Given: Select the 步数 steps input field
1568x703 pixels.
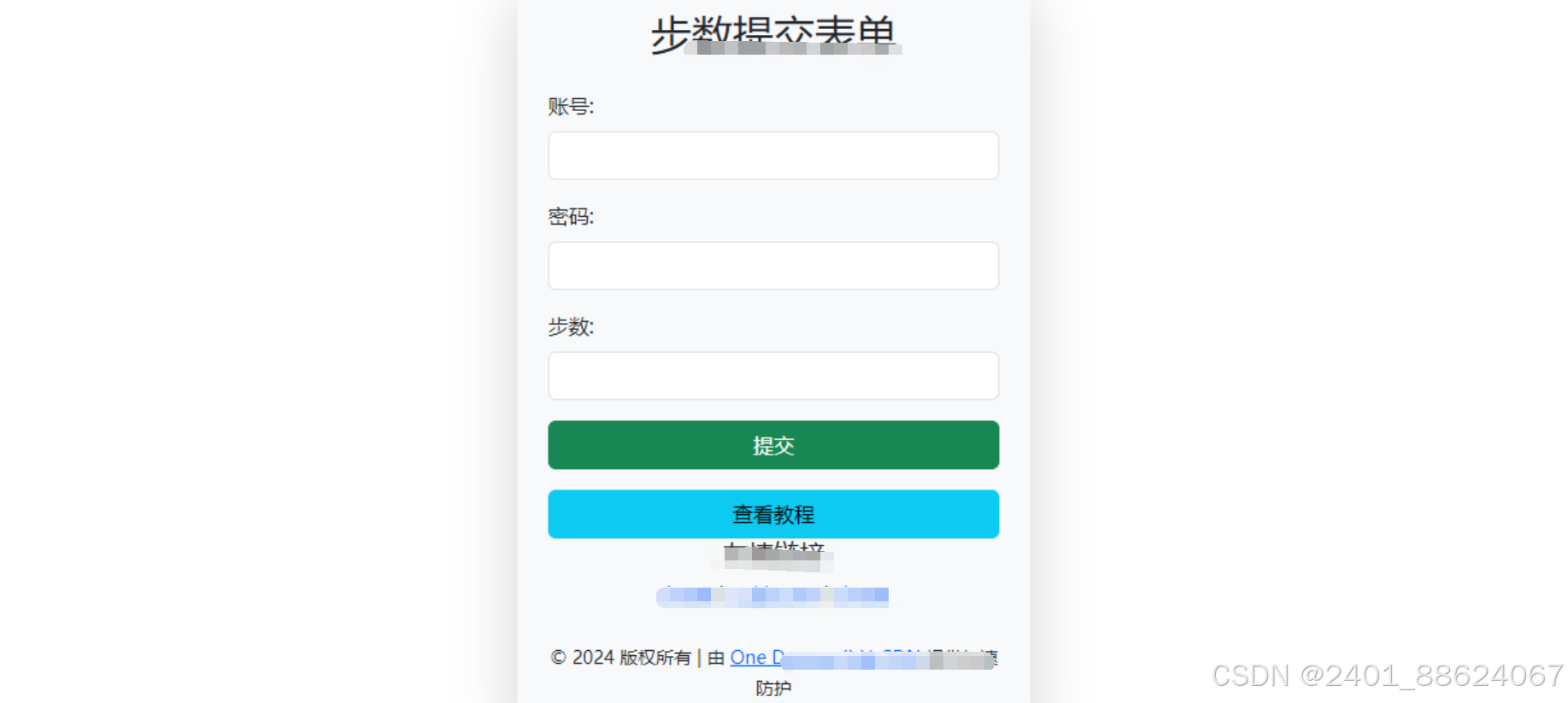Looking at the screenshot, I should (773, 376).
